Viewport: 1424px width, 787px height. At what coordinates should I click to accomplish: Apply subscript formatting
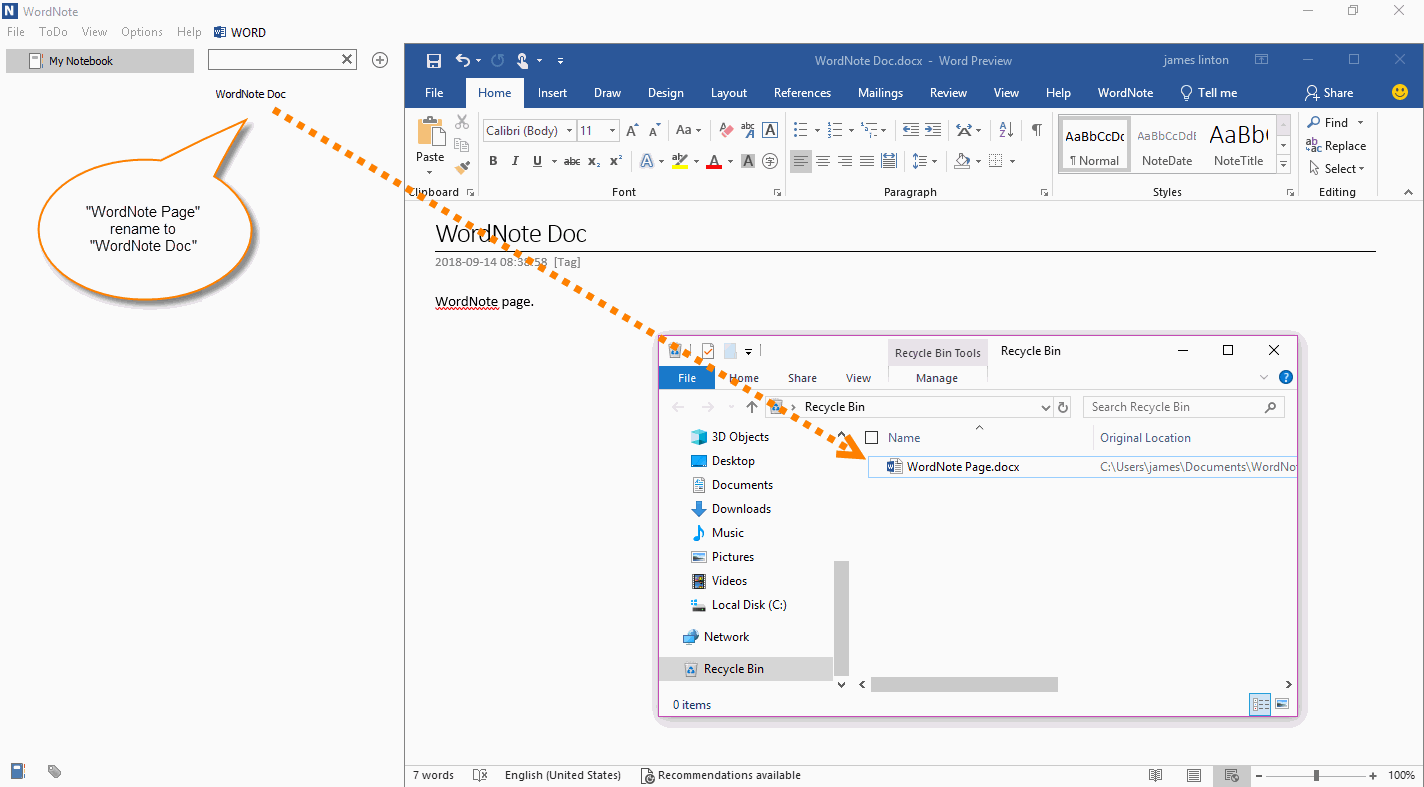tap(594, 161)
